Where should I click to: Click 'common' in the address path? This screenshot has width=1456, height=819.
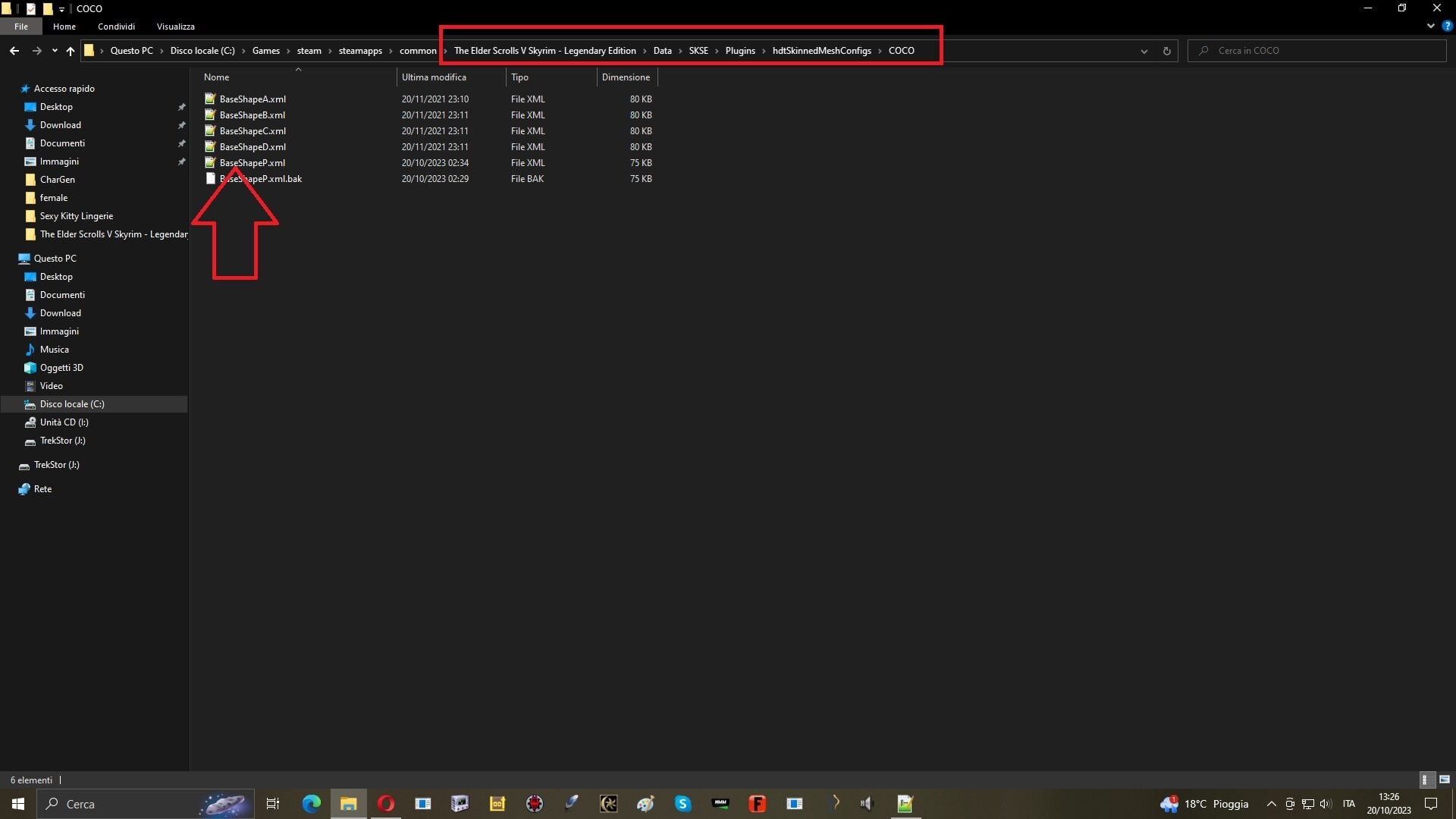pos(418,51)
